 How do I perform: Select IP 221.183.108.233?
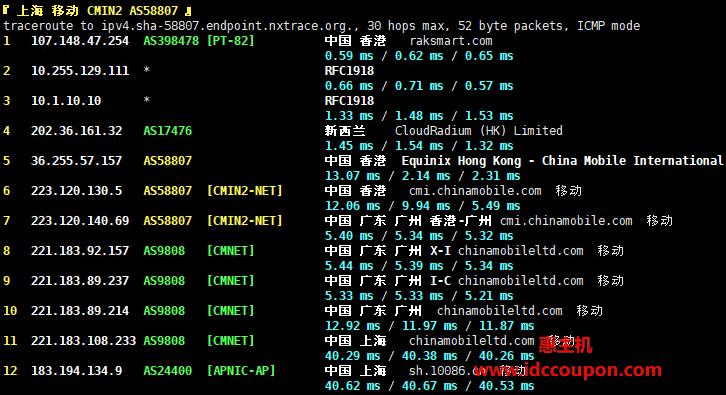[x=83, y=341]
